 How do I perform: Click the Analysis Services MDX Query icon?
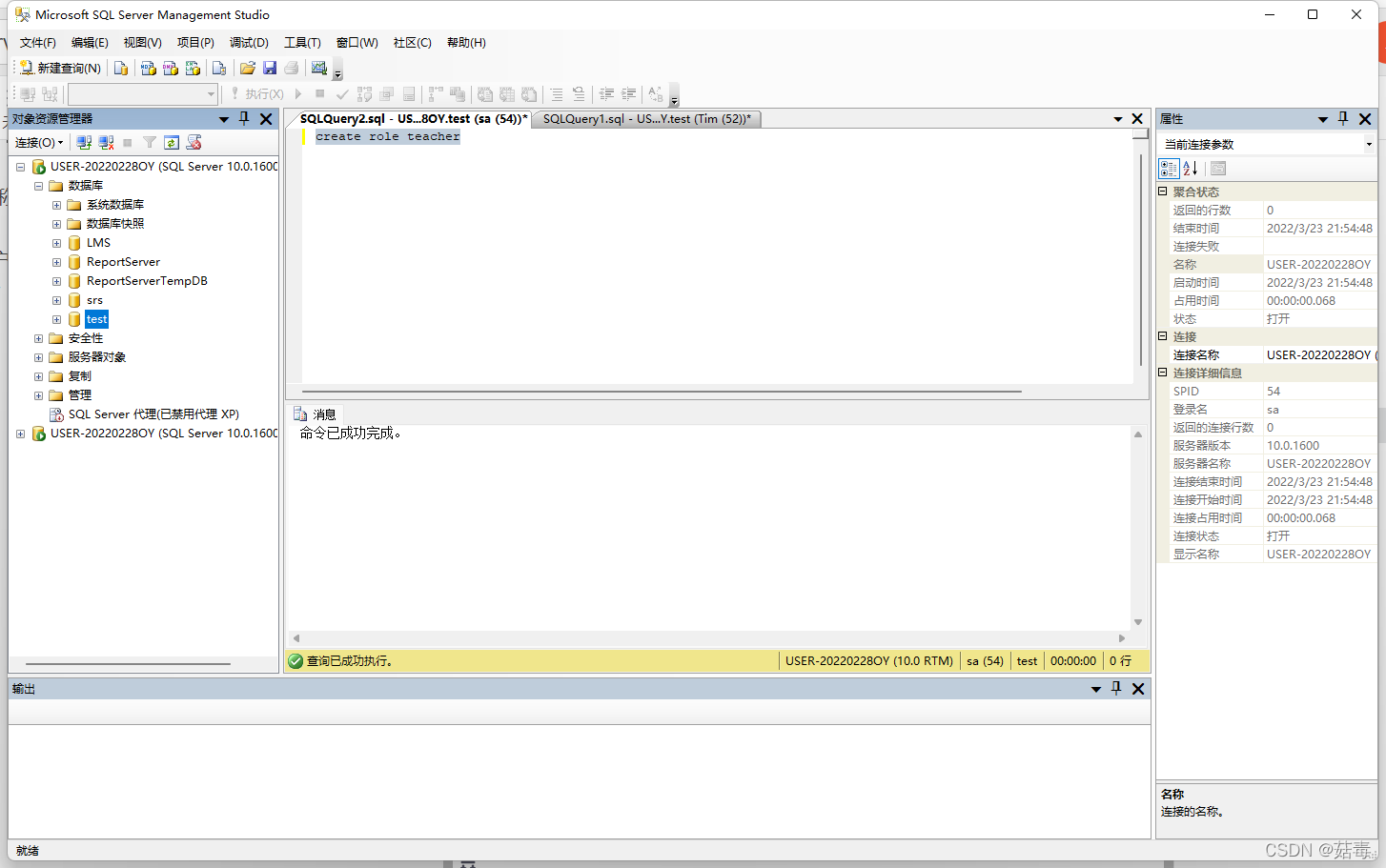point(148,68)
